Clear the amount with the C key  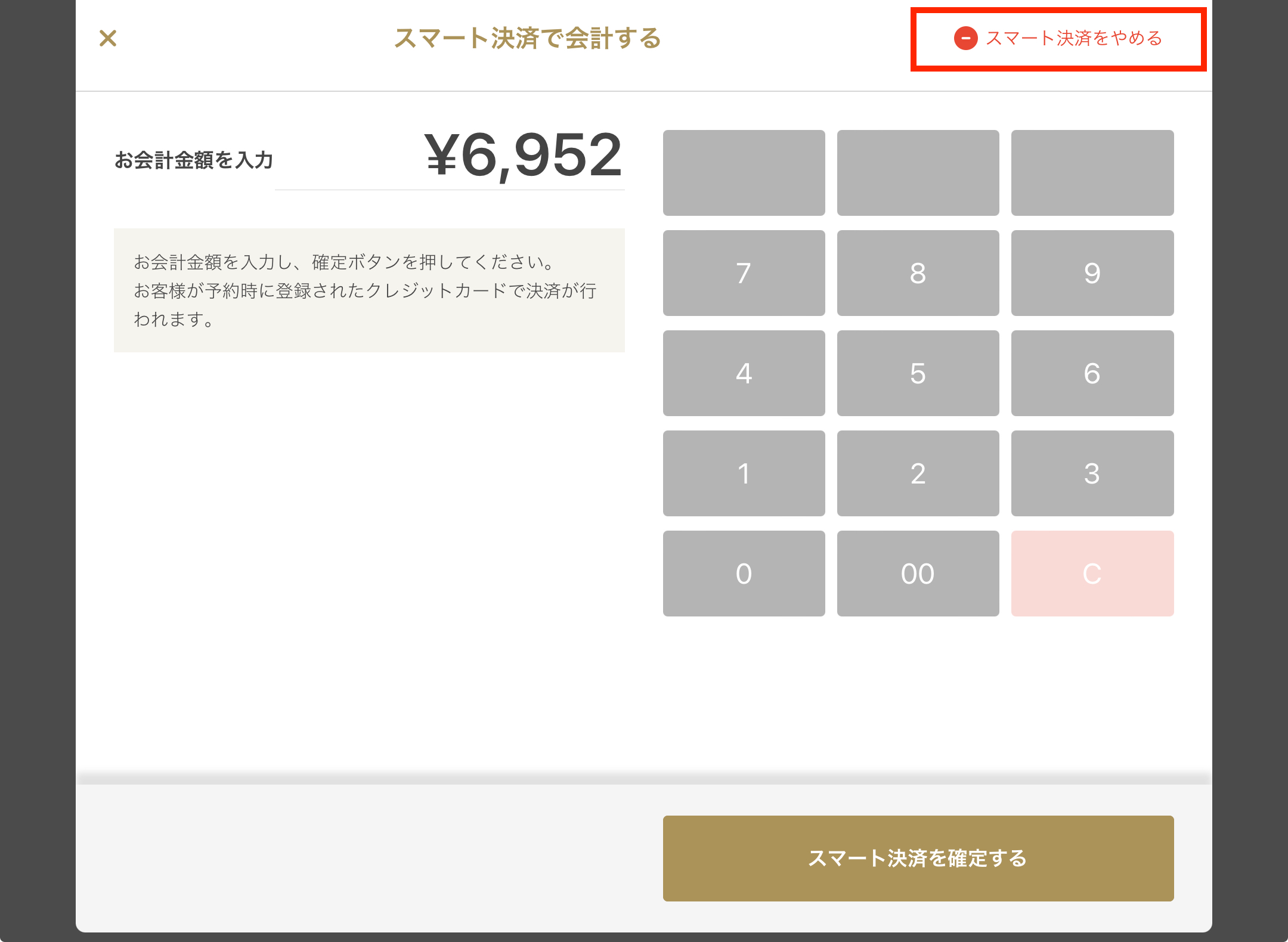click(x=1092, y=574)
